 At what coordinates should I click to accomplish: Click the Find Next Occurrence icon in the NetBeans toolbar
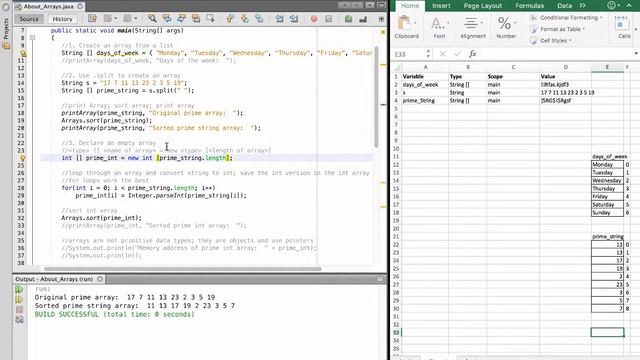coord(181,19)
